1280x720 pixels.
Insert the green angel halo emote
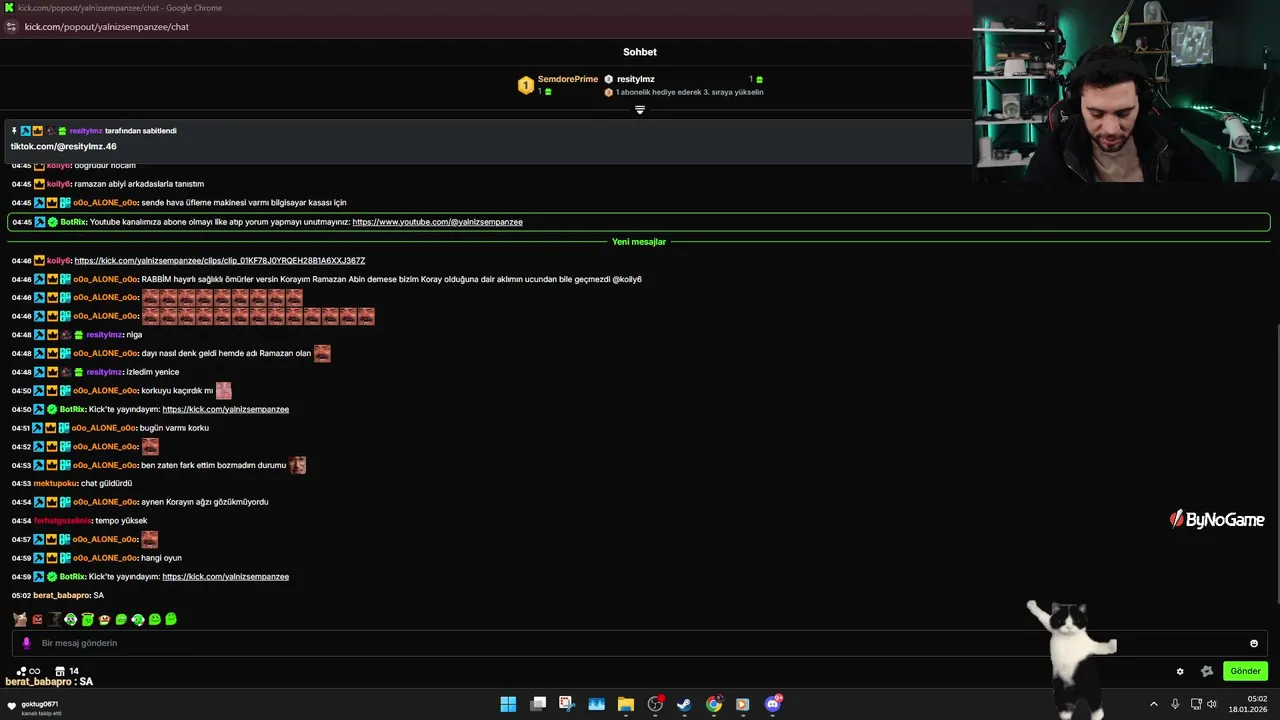(88, 619)
